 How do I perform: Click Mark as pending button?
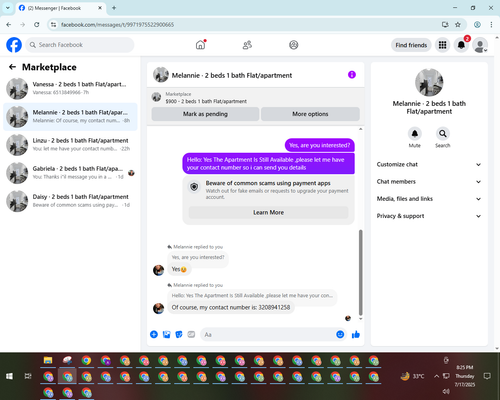(x=205, y=114)
